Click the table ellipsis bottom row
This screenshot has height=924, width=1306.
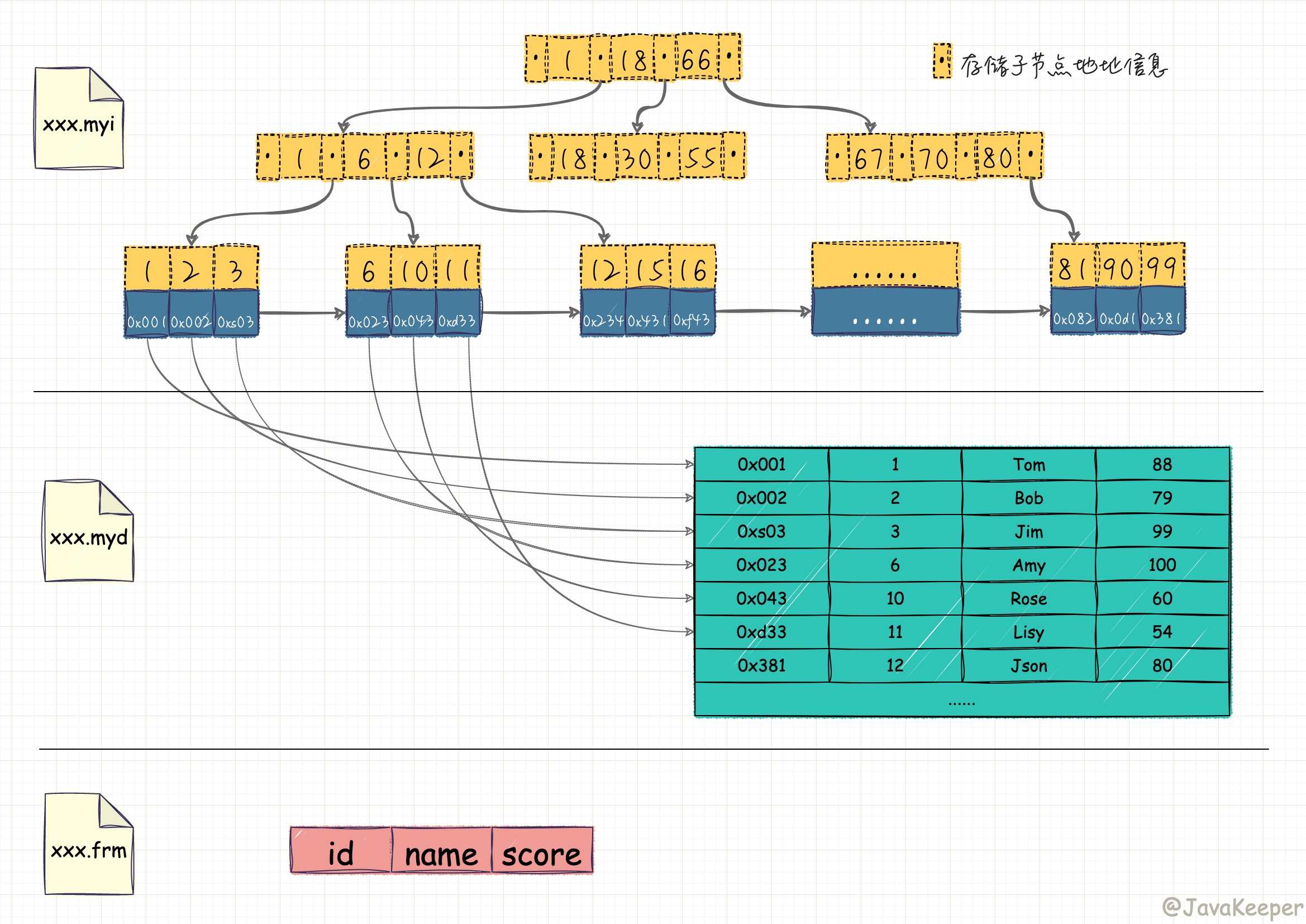pos(961,701)
